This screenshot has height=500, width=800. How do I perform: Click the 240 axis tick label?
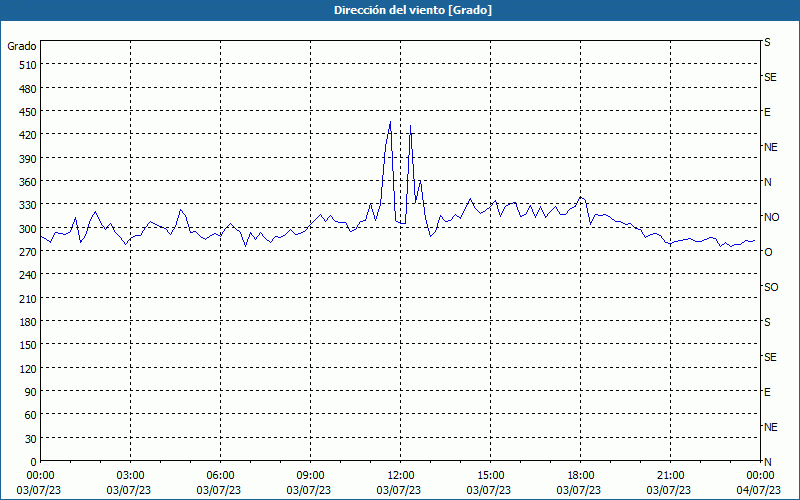(x=28, y=276)
